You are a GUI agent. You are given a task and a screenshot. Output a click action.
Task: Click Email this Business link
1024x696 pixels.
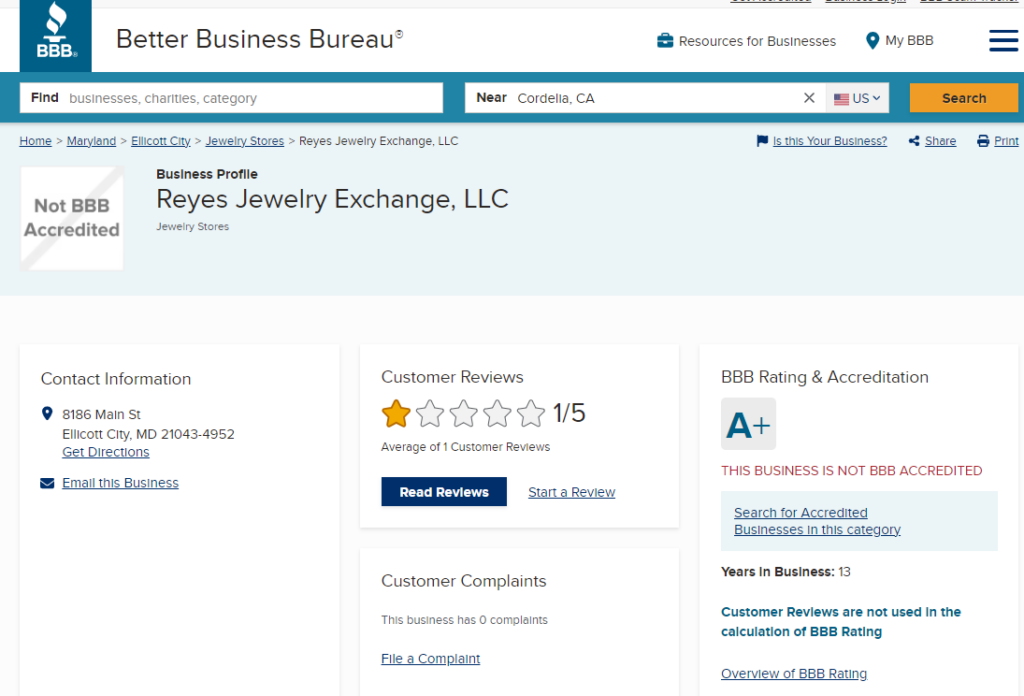tap(120, 483)
